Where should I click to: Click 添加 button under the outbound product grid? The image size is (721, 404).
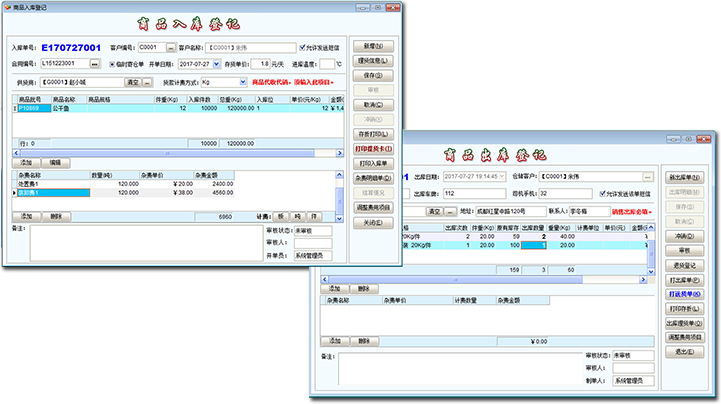click(x=334, y=289)
